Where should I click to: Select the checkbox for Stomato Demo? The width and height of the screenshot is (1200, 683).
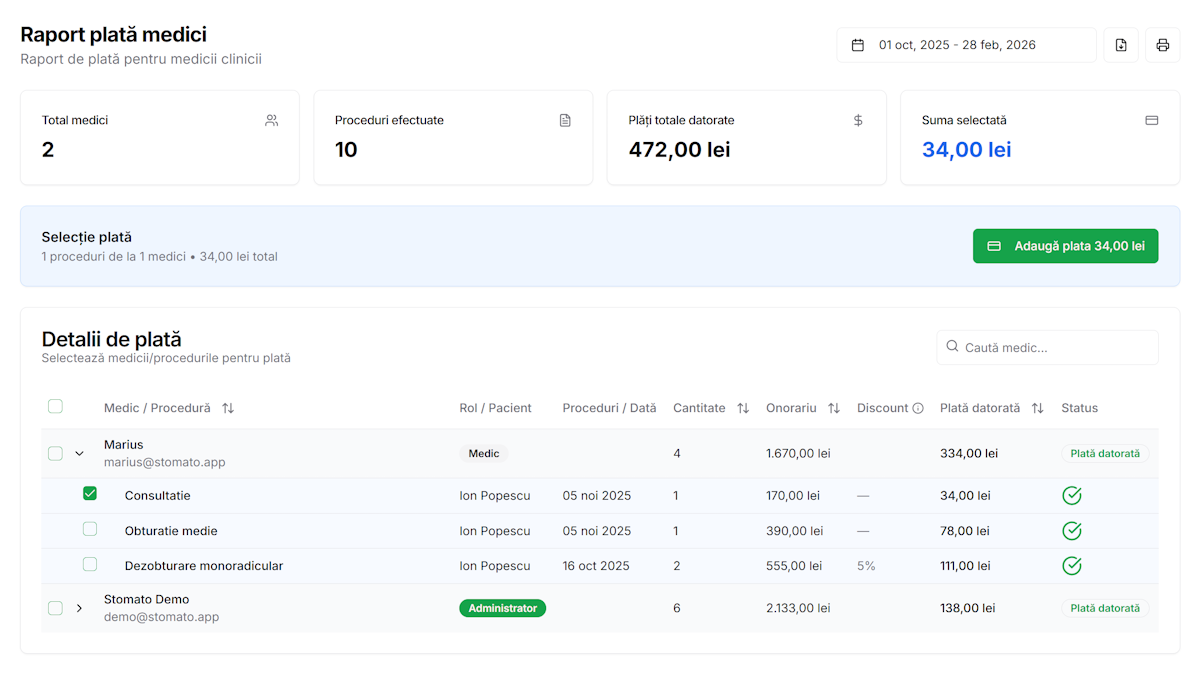coord(56,608)
